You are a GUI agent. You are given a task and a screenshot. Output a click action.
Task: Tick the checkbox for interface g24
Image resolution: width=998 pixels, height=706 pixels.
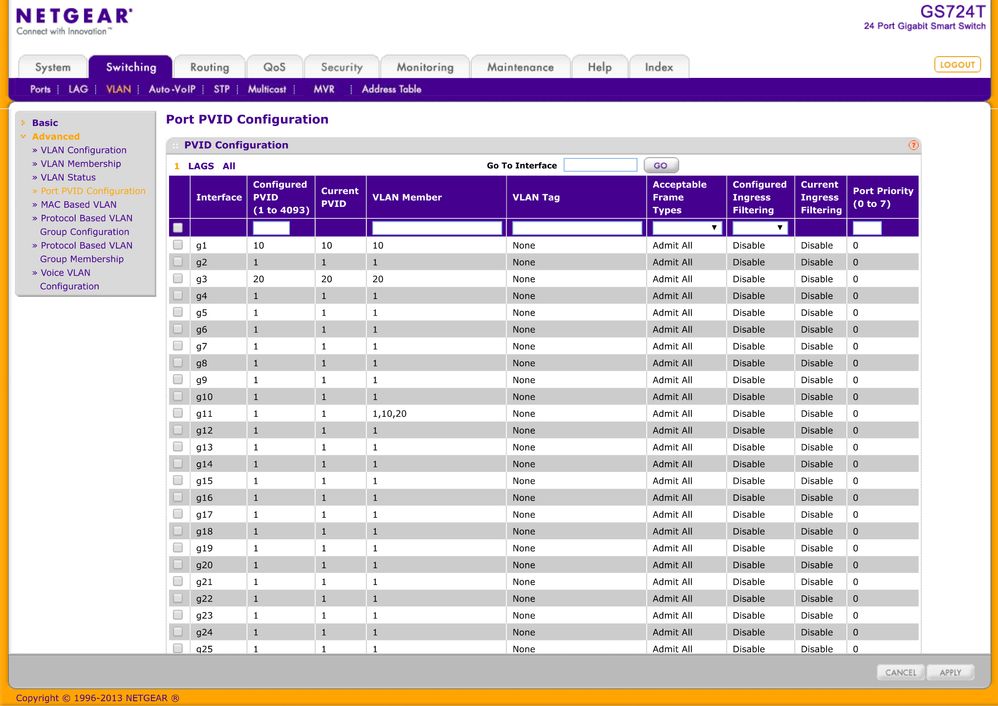click(x=178, y=632)
